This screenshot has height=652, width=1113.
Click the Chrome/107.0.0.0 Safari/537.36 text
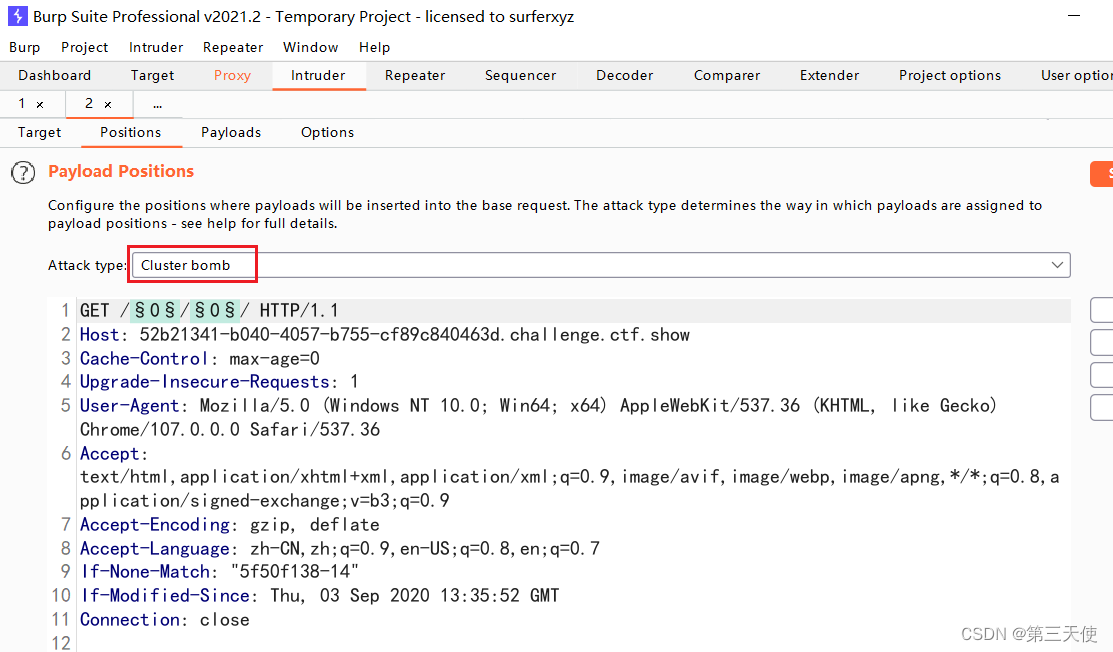click(x=230, y=430)
